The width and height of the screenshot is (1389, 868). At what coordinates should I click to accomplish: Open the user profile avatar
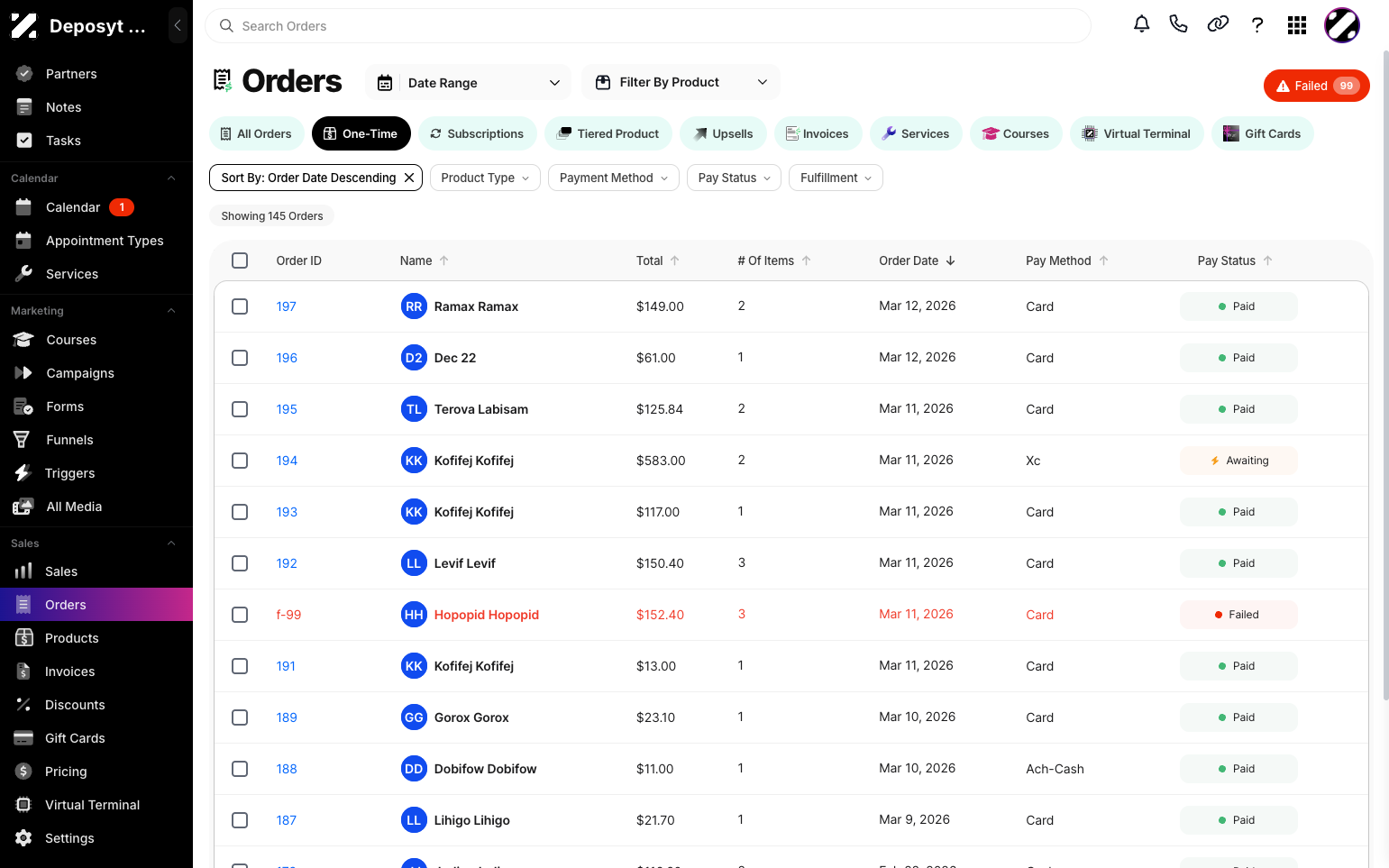pyautogui.click(x=1342, y=25)
